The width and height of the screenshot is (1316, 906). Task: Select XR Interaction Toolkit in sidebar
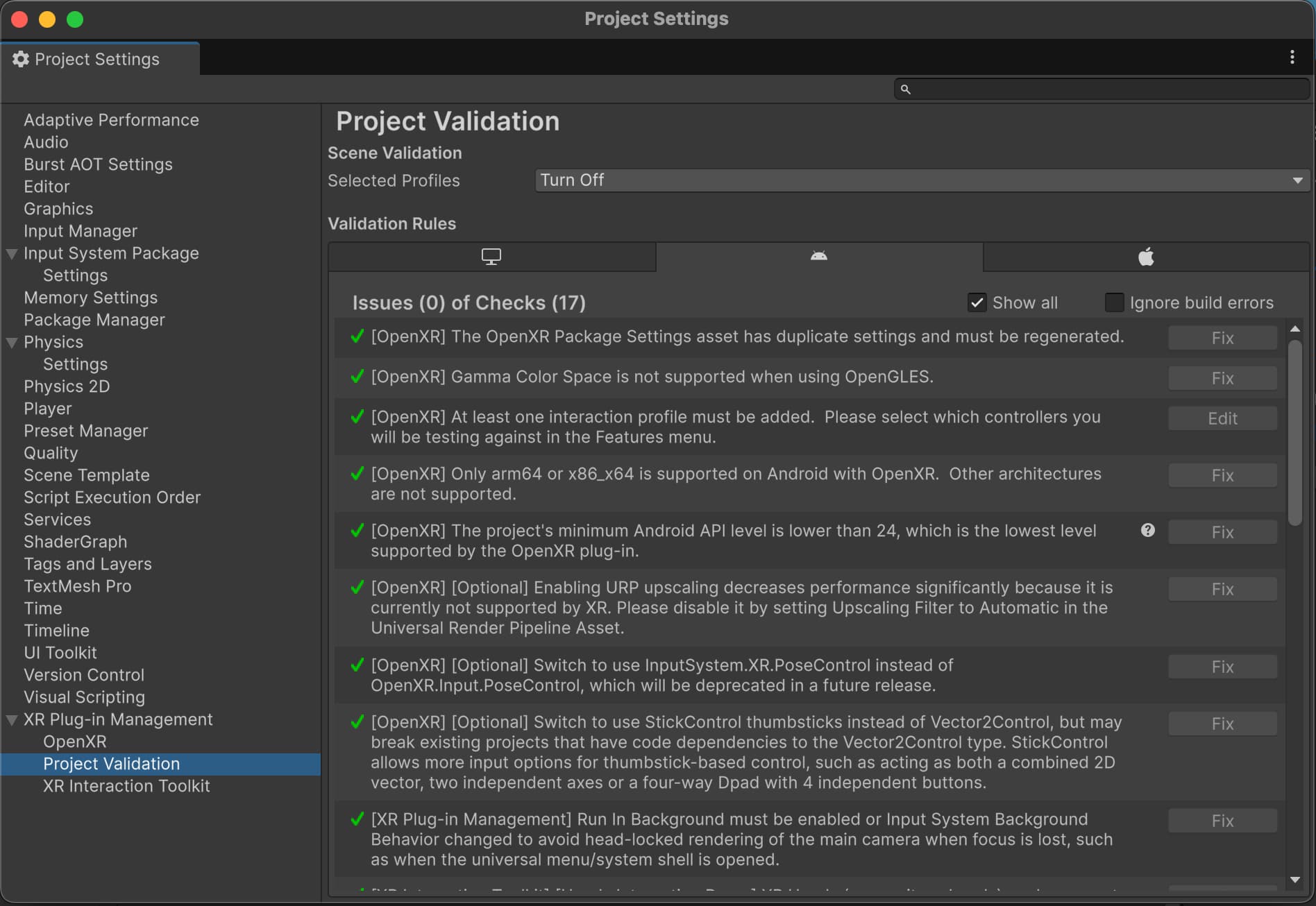coord(126,786)
